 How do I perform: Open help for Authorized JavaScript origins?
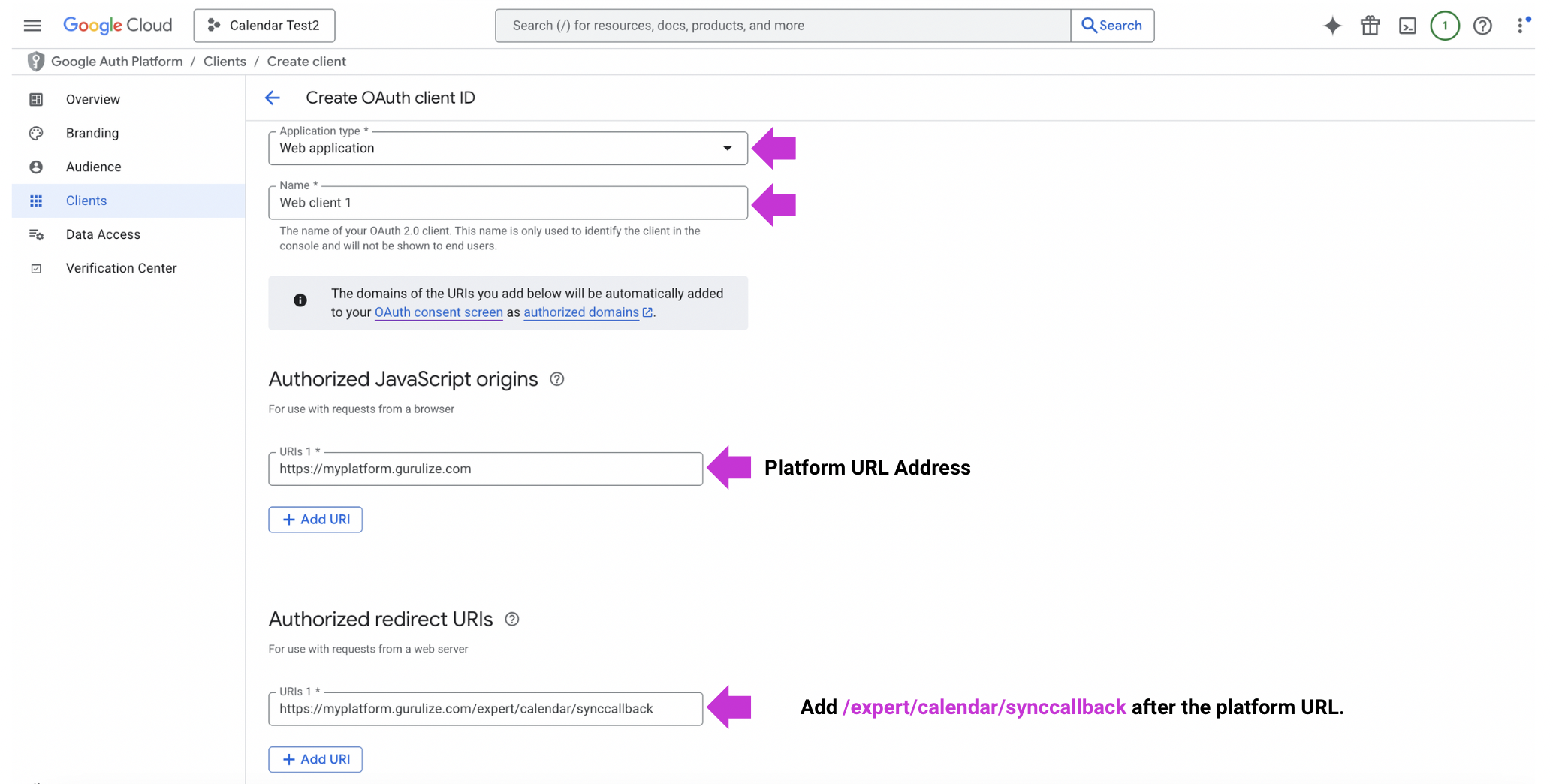(x=556, y=379)
